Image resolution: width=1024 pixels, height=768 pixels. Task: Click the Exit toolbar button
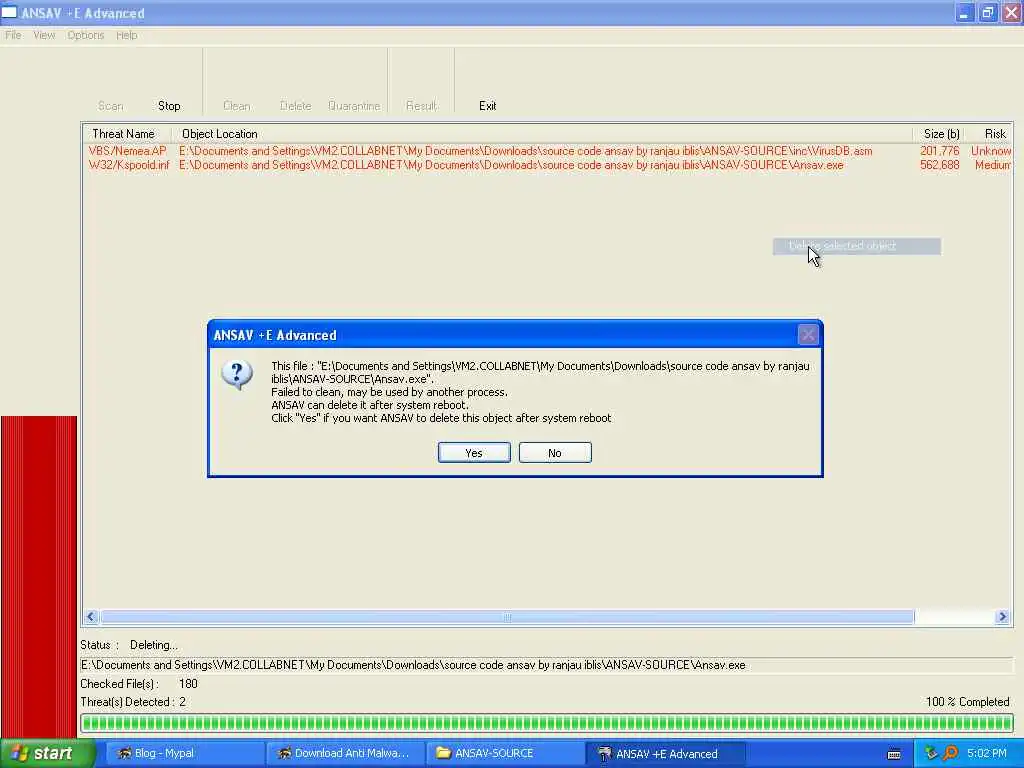pyautogui.click(x=487, y=106)
